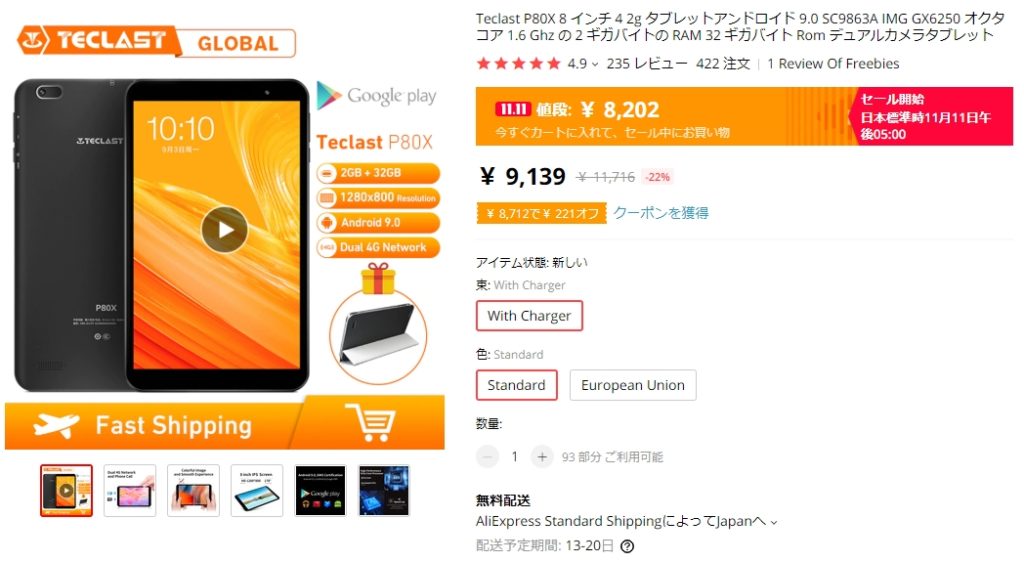This screenshot has width=1024, height=562.
Task: Increase the quantity with the plus button
Action: coord(541,457)
